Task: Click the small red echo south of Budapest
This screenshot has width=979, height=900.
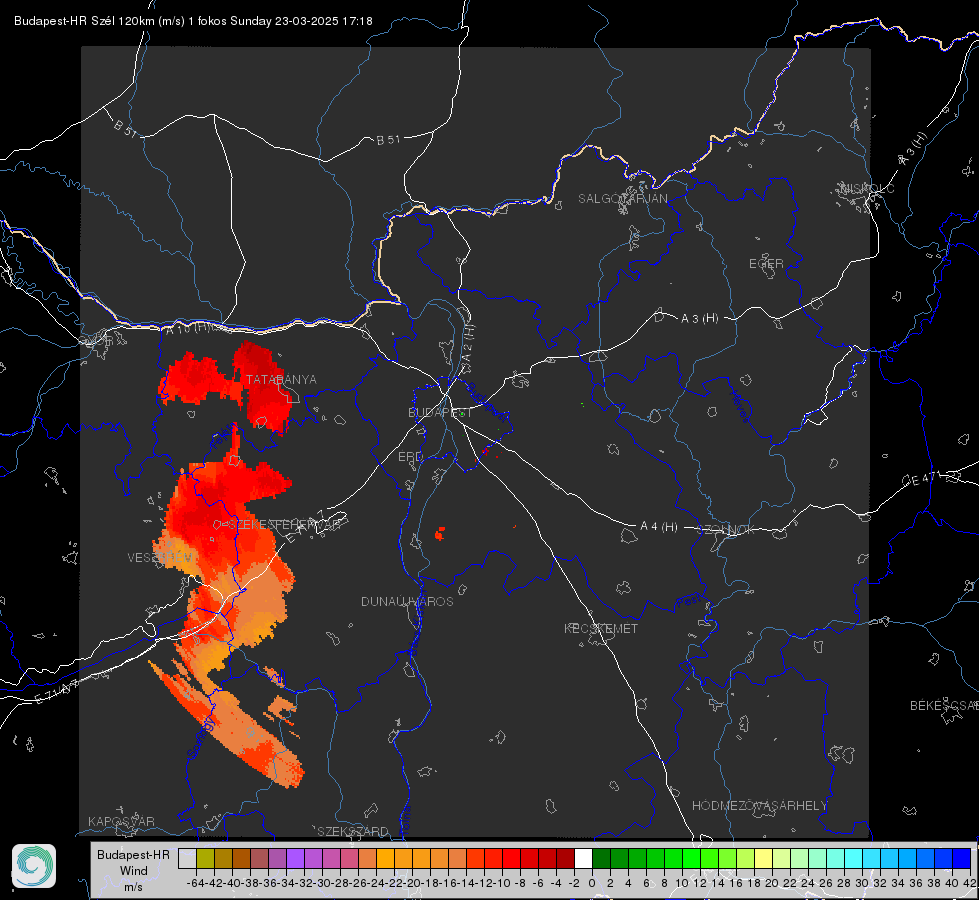Action: pyautogui.click(x=440, y=533)
